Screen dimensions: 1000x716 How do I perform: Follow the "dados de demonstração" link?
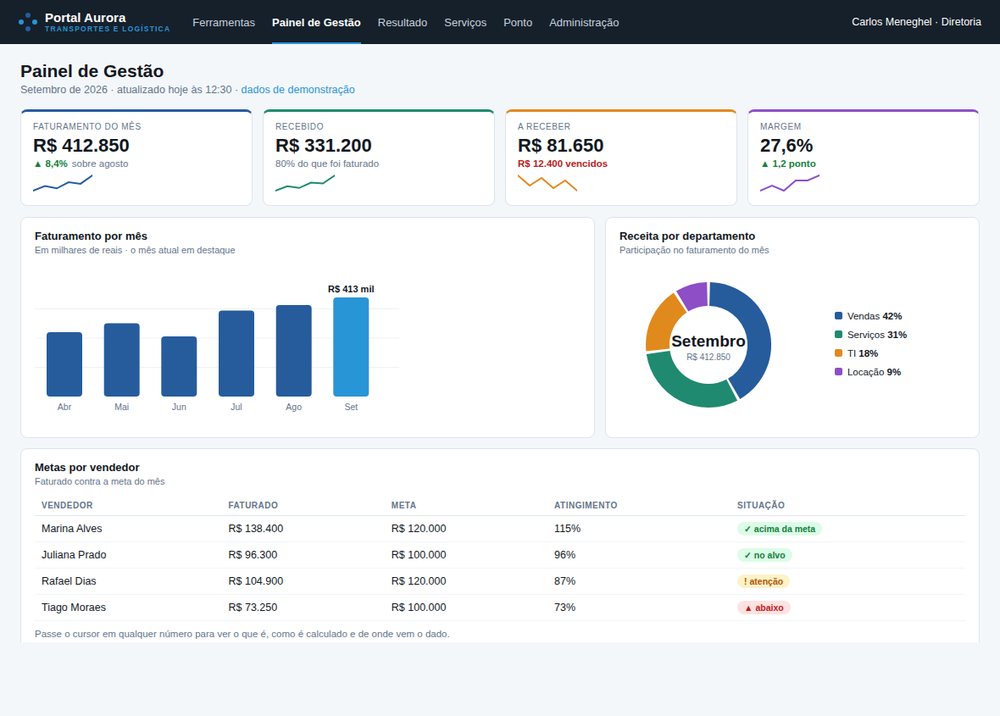(298, 89)
